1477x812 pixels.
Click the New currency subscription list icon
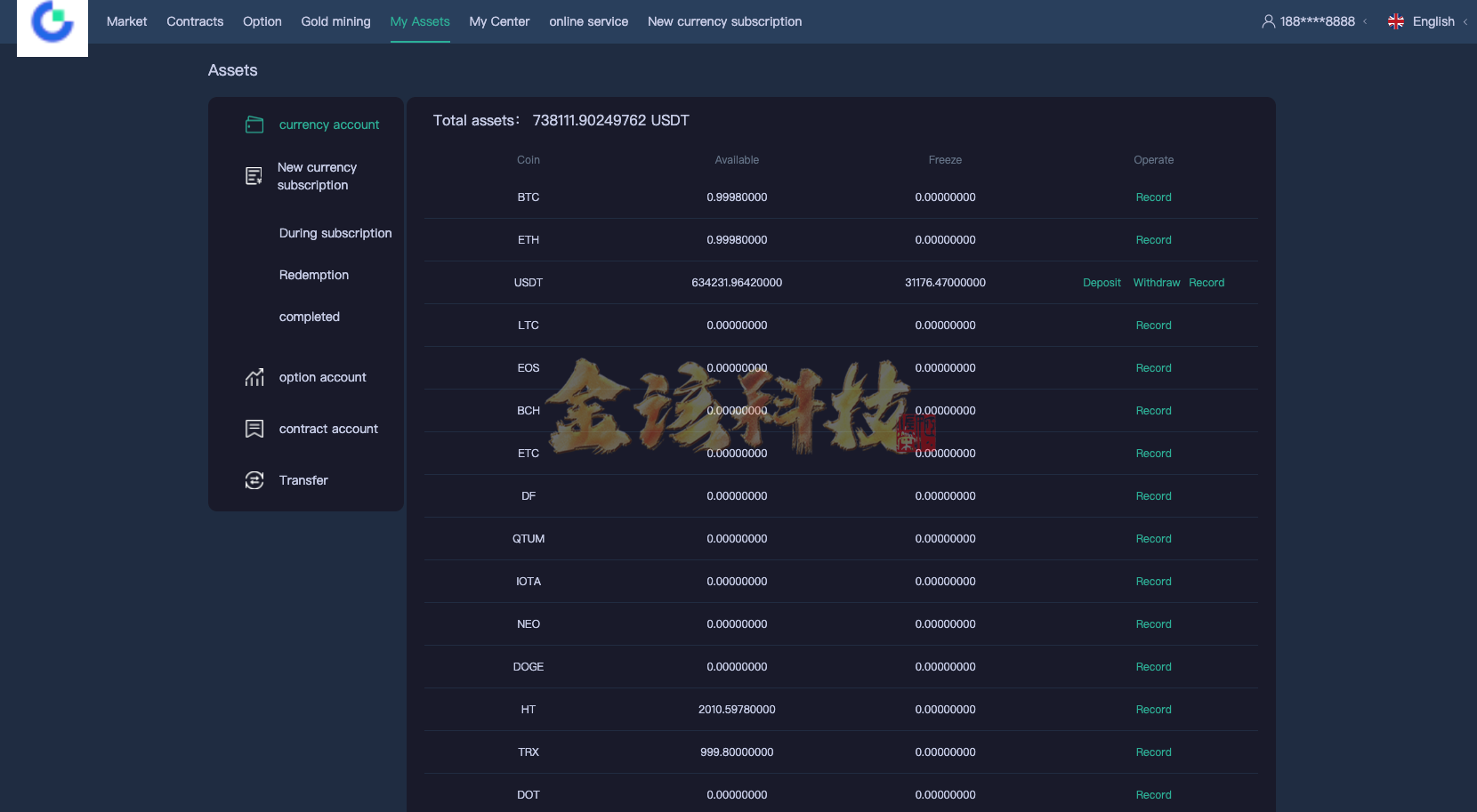pyautogui.click(x=254, y=176)
